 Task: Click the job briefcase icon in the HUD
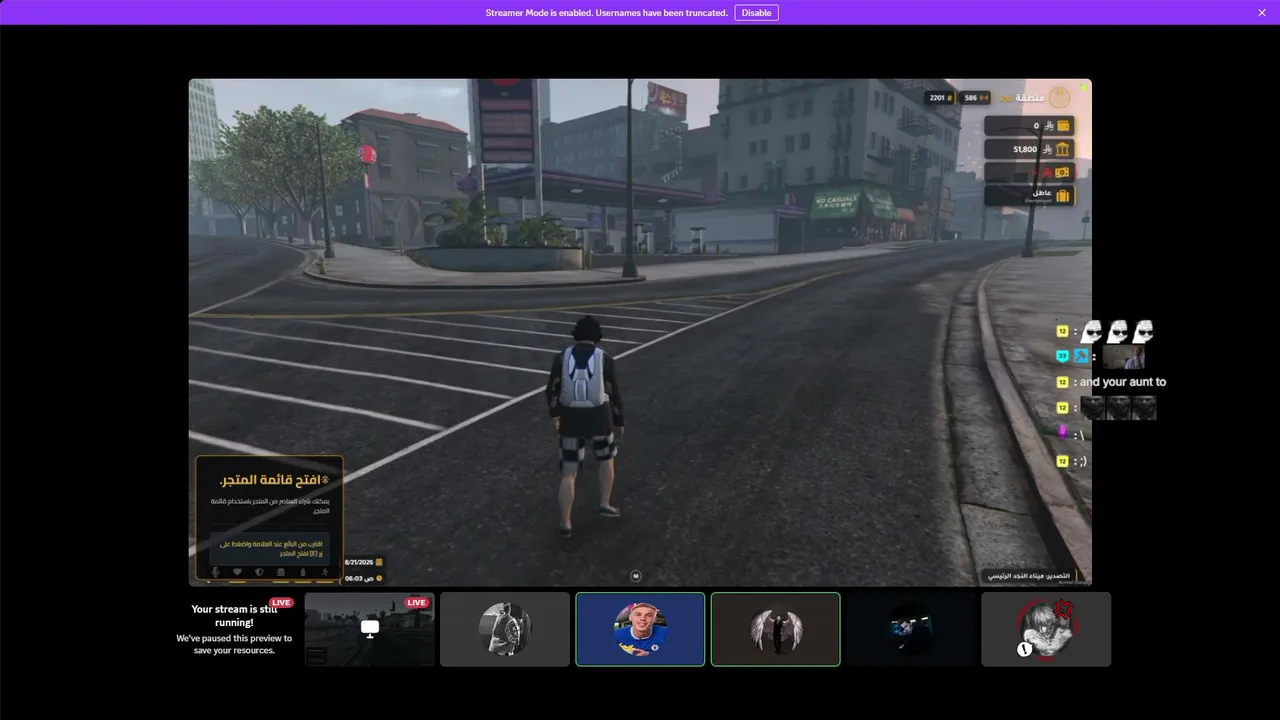point(1063,196)
